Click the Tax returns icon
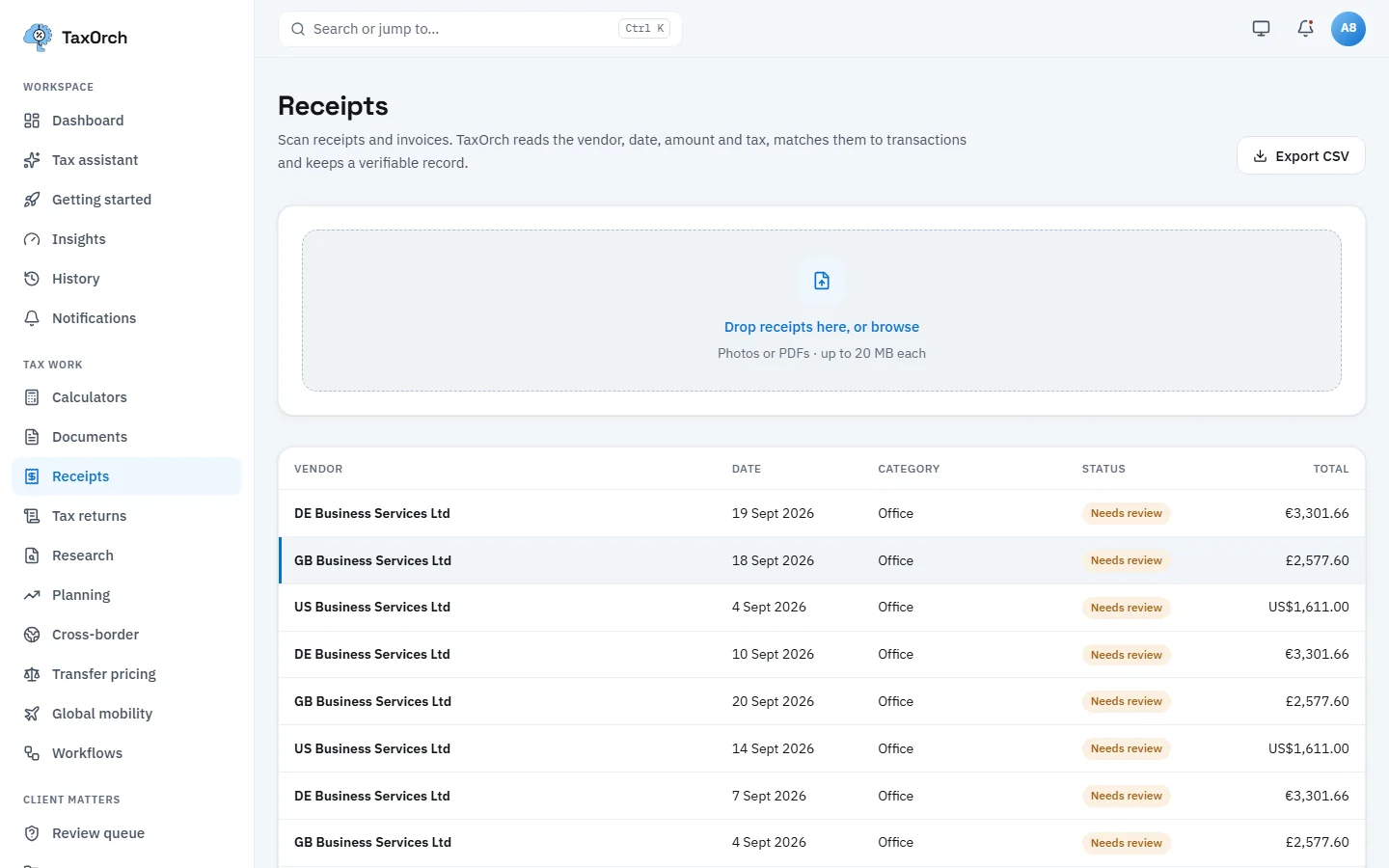The height and width of the screenshot is (868, 1389). (x=32, y=516)
